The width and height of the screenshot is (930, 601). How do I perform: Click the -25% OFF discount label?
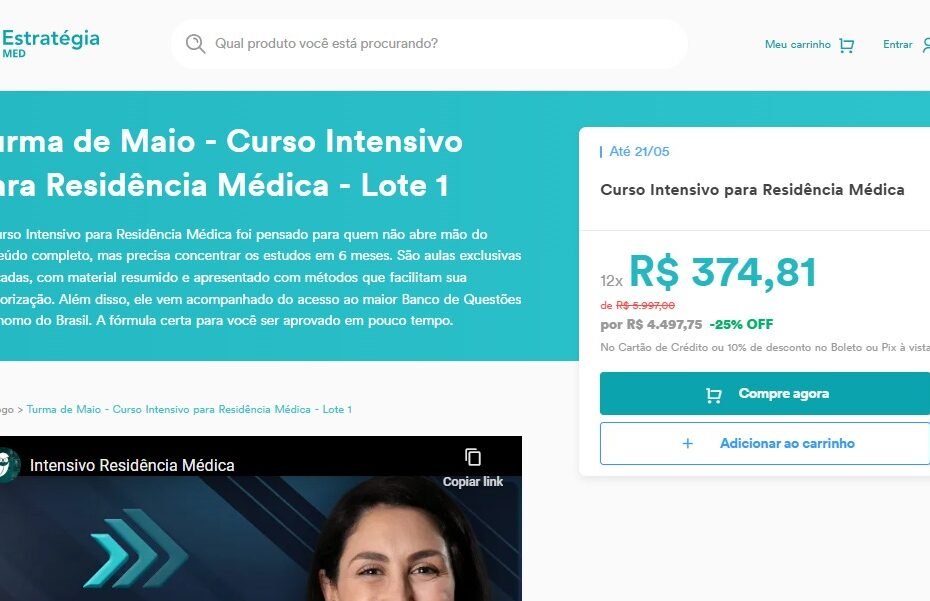pos(741,325)
